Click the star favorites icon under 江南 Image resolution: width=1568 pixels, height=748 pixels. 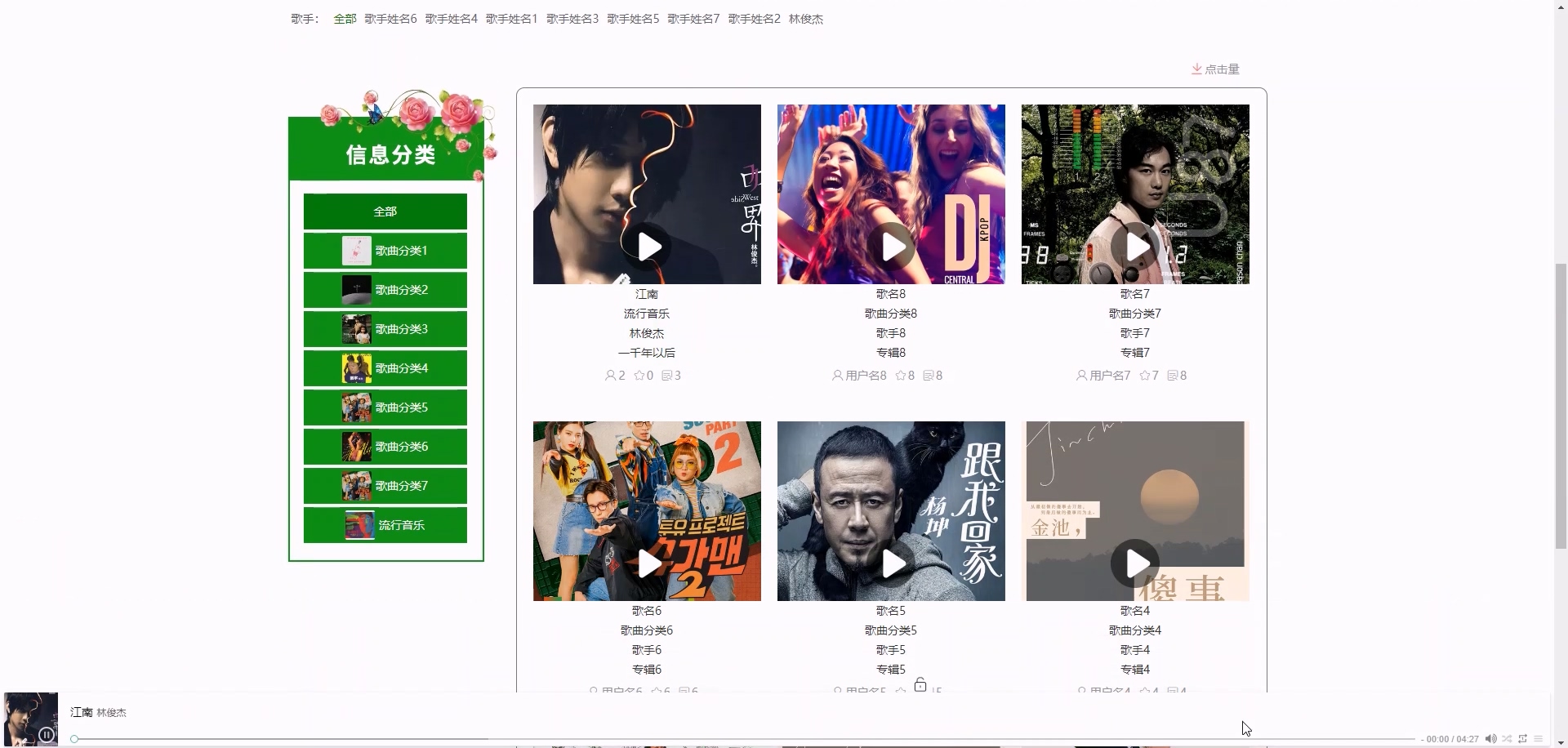[x=639, y=376]
